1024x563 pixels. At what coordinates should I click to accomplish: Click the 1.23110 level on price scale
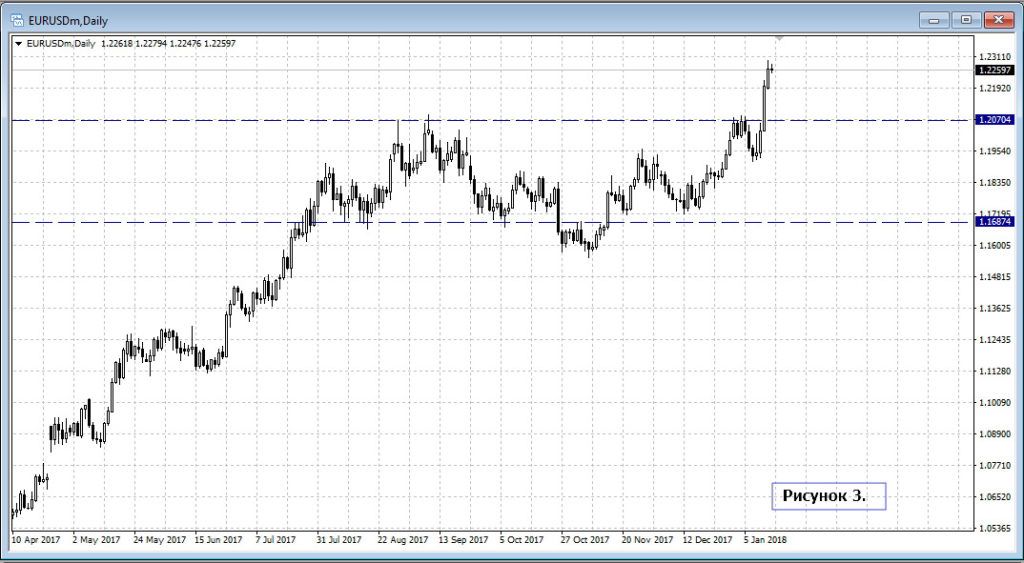(x=996, y=57)
